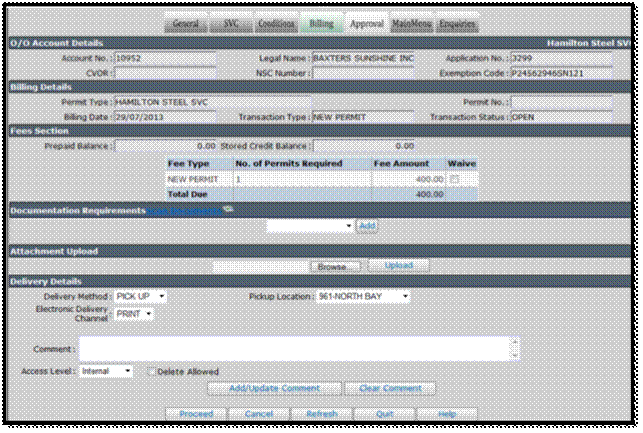Click the Proceed button

[196, 414]
